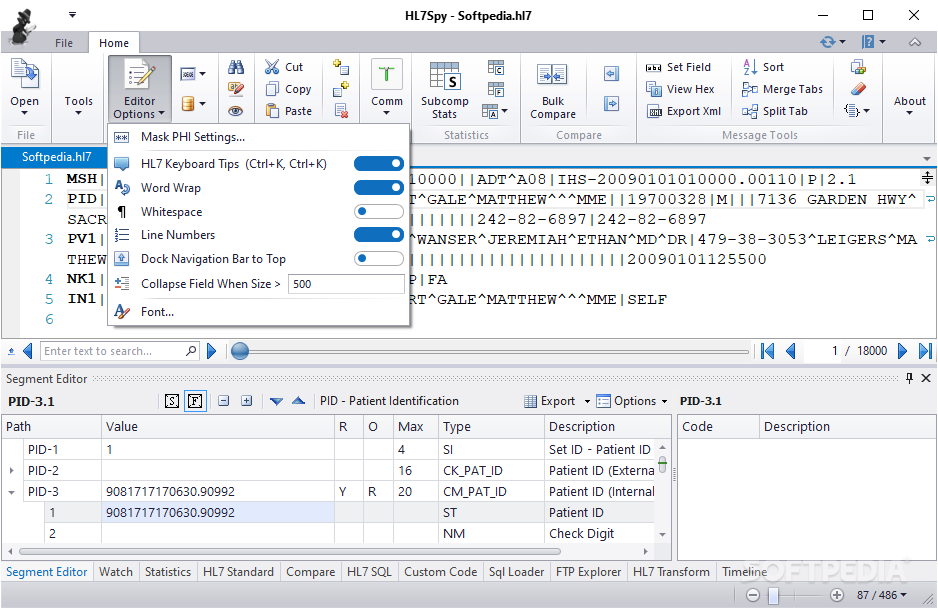Click the Set Field icon

point(653,67)
